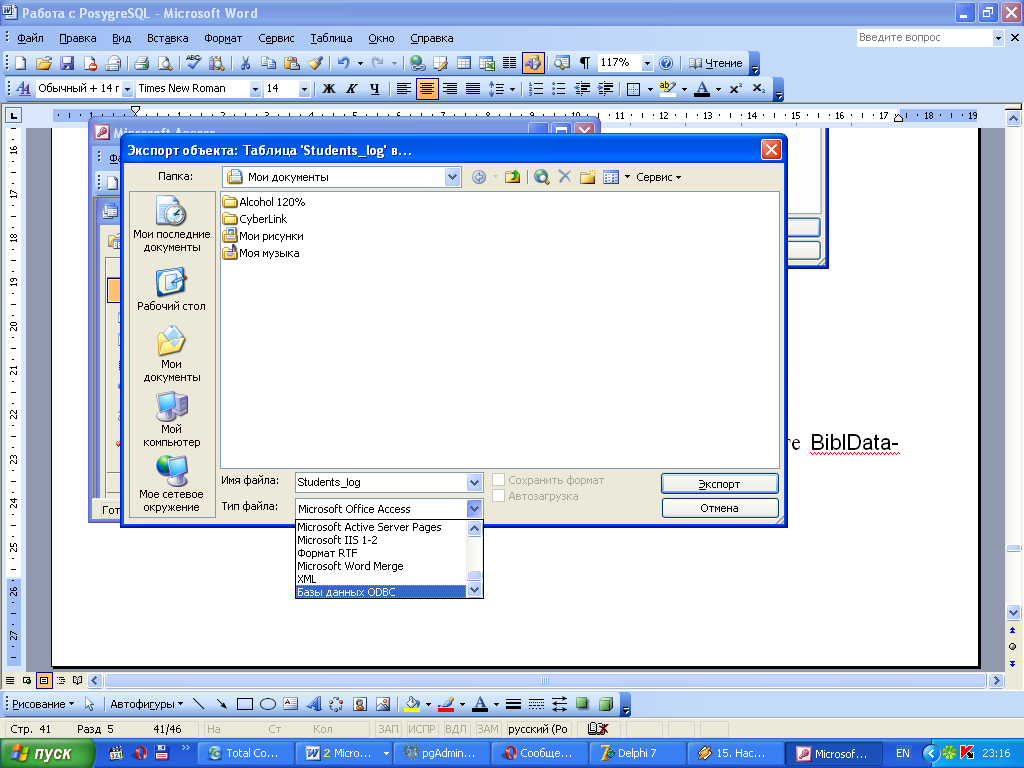Open Мое сетевое окружение in places bar
Image resolution: width=1024 pixels, height=768 pixels.
click(172, 484)
